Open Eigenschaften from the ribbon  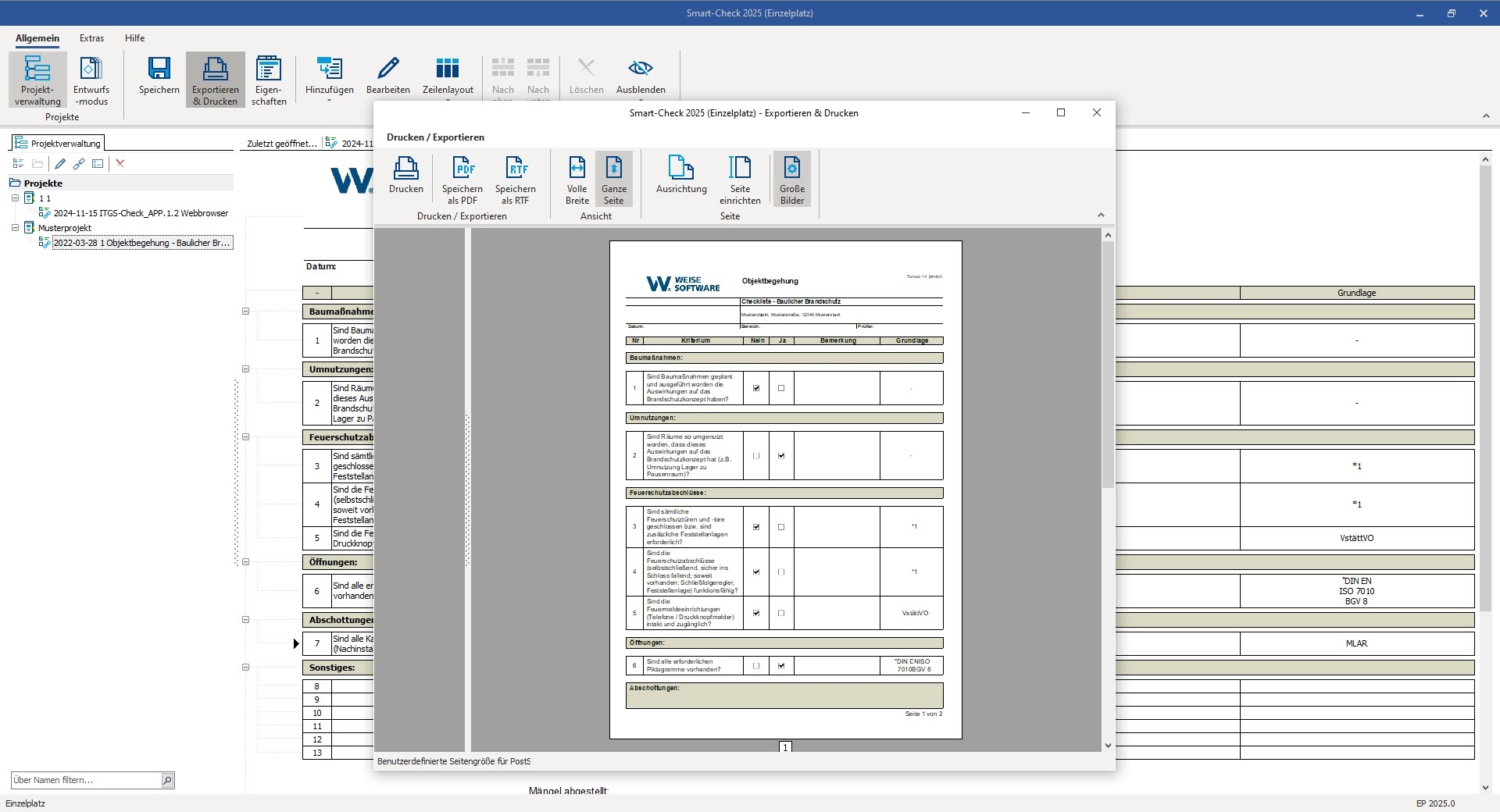(x=269, y=80)
